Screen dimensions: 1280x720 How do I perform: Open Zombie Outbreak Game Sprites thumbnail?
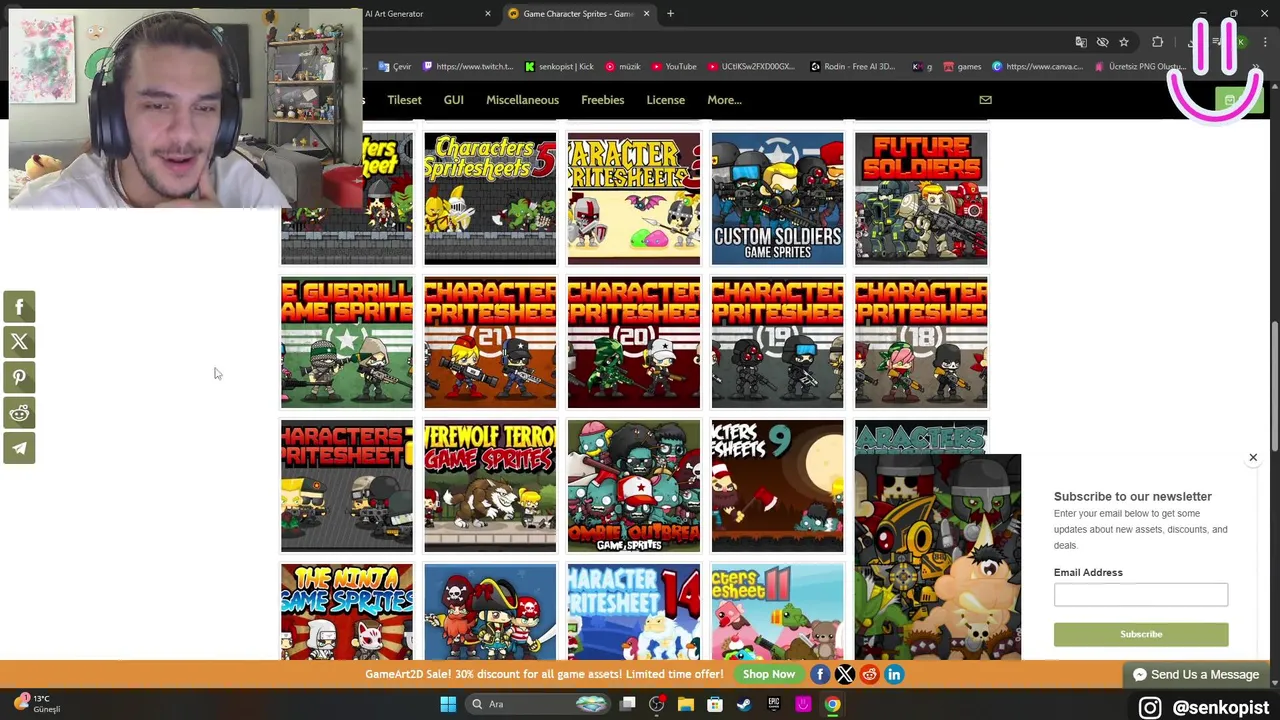point(634,486)
